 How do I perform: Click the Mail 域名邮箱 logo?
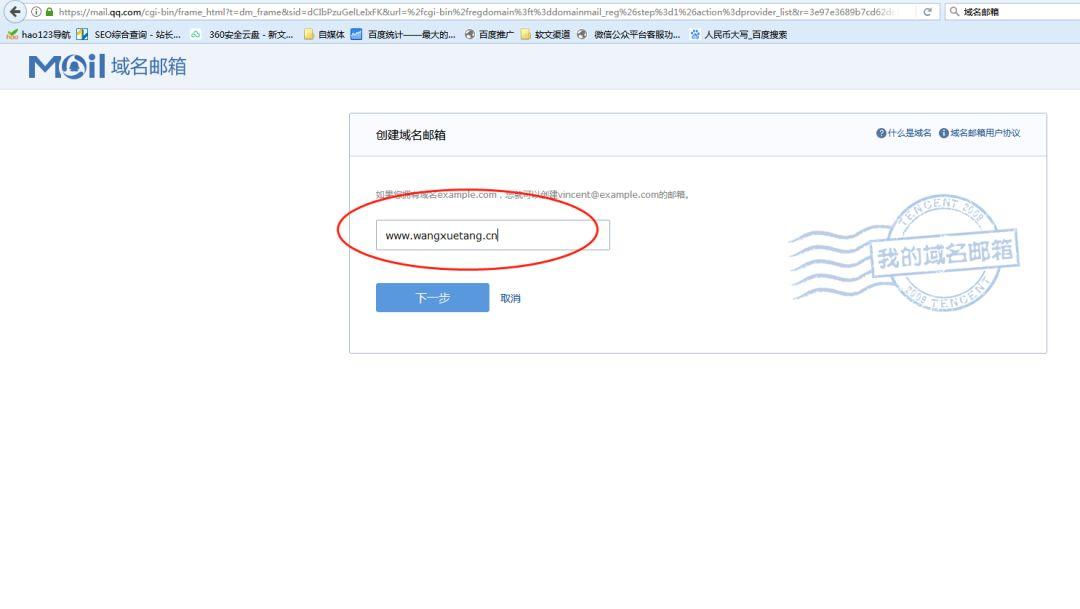click(x=107, y=66)
